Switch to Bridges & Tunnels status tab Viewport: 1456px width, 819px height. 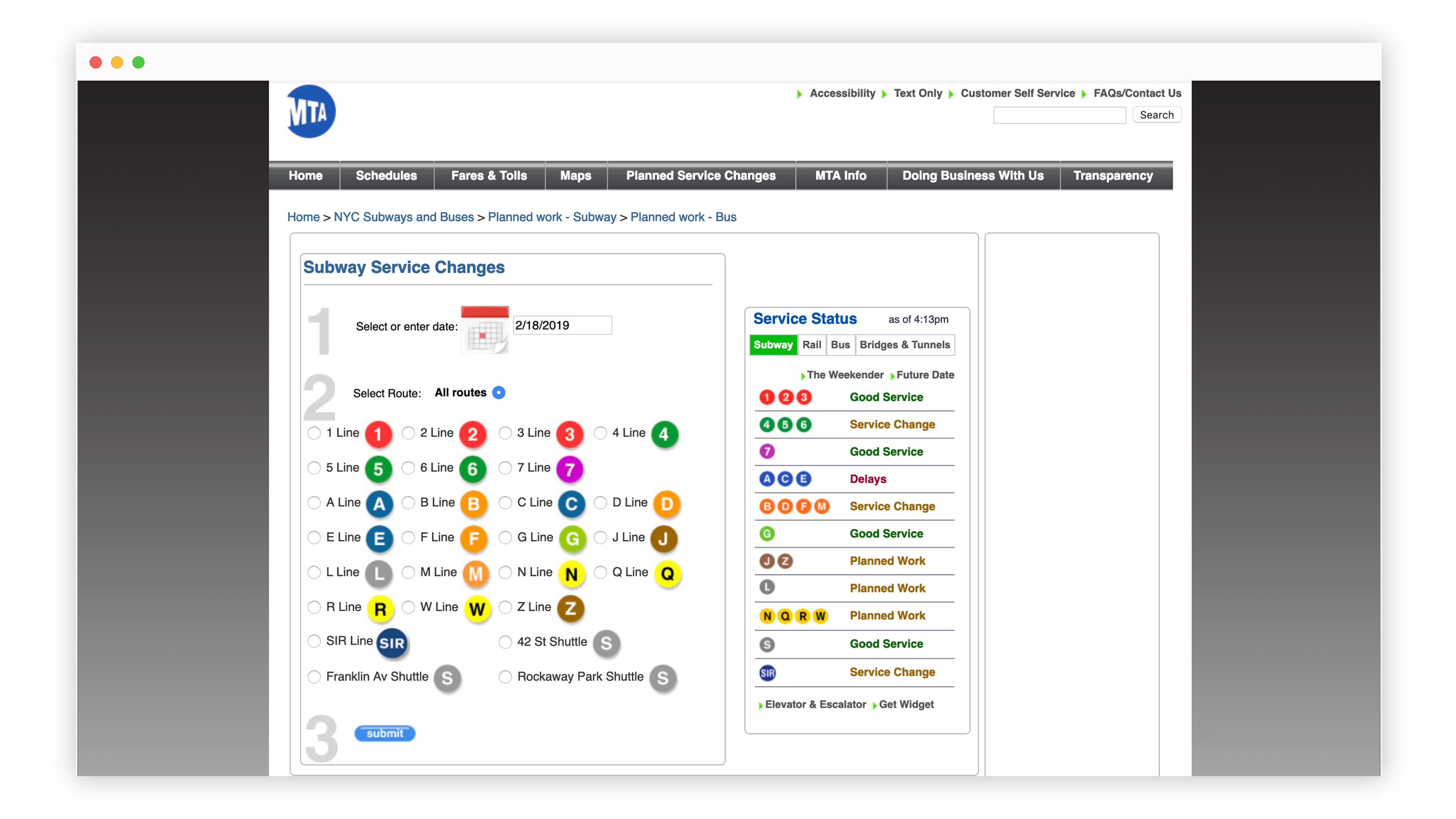(905, 345)
